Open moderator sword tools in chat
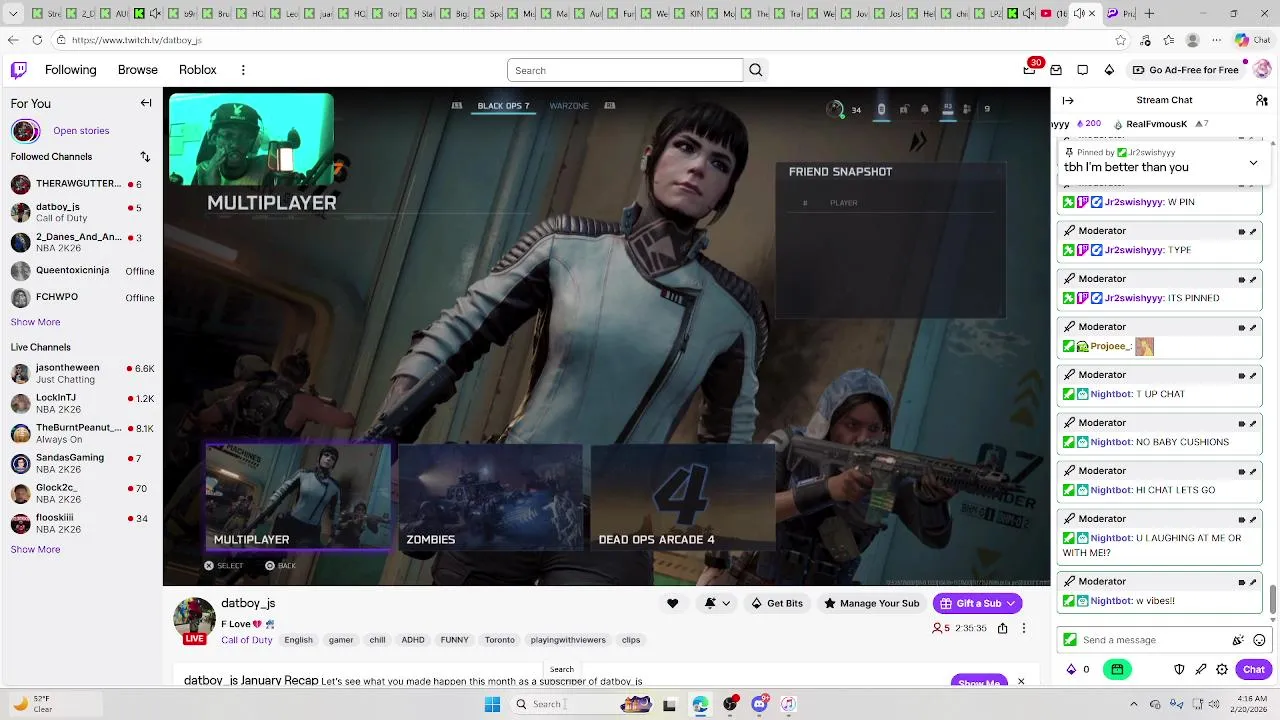Viewport: 1280px width, 720px height. [x=1201, y=669]
